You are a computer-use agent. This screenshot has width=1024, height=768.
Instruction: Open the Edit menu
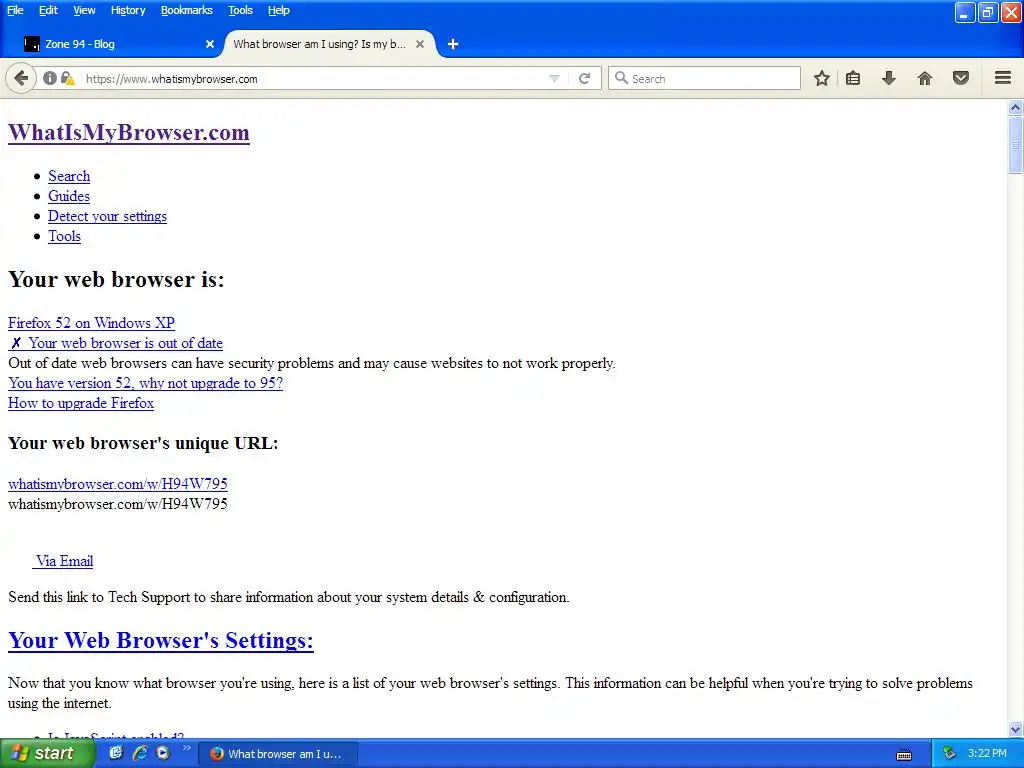[x=48, y=10]
